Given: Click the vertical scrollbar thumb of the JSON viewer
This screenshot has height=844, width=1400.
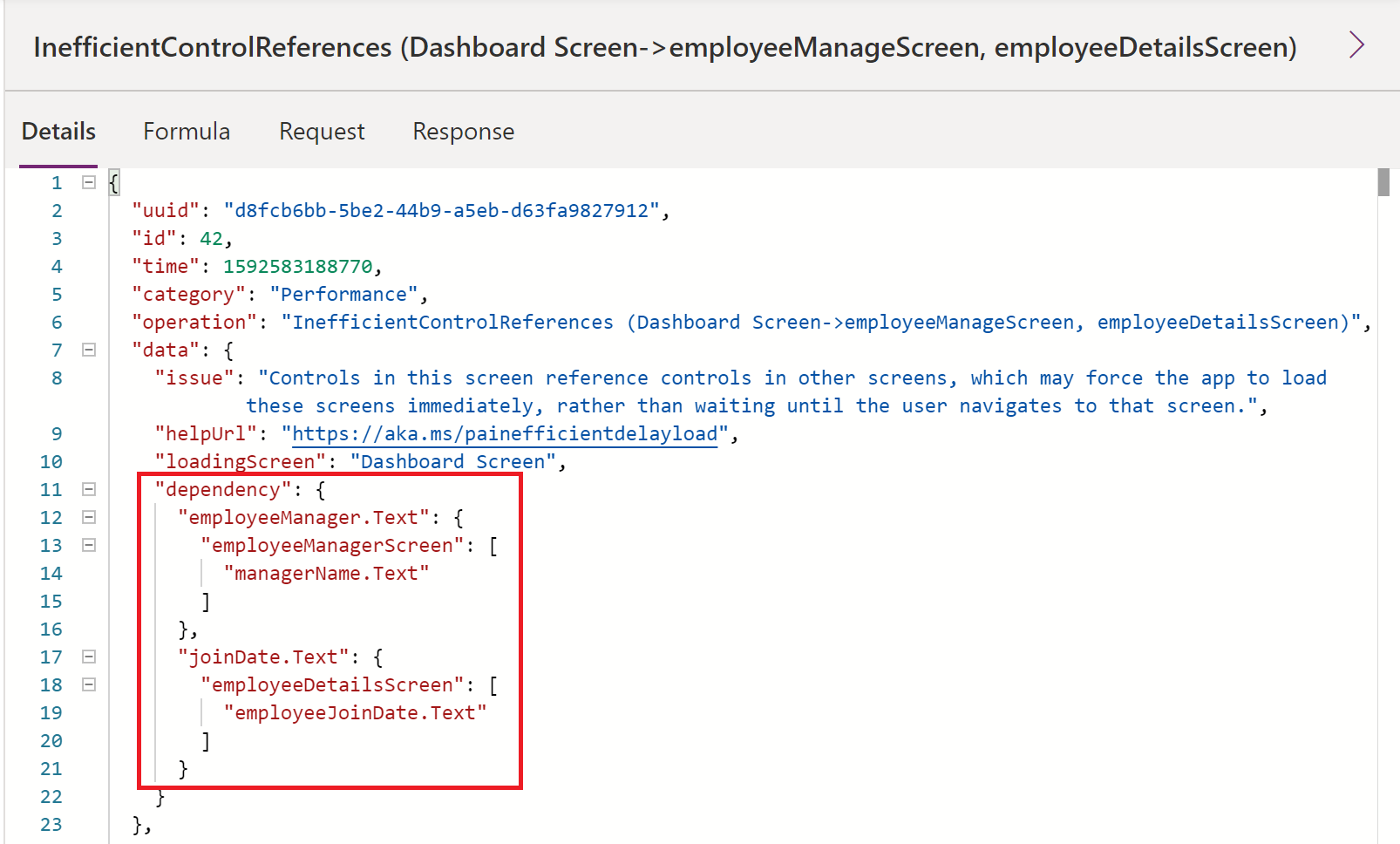Looking at the screenshot, I should pyautogui.click(x=1383, y=183).
